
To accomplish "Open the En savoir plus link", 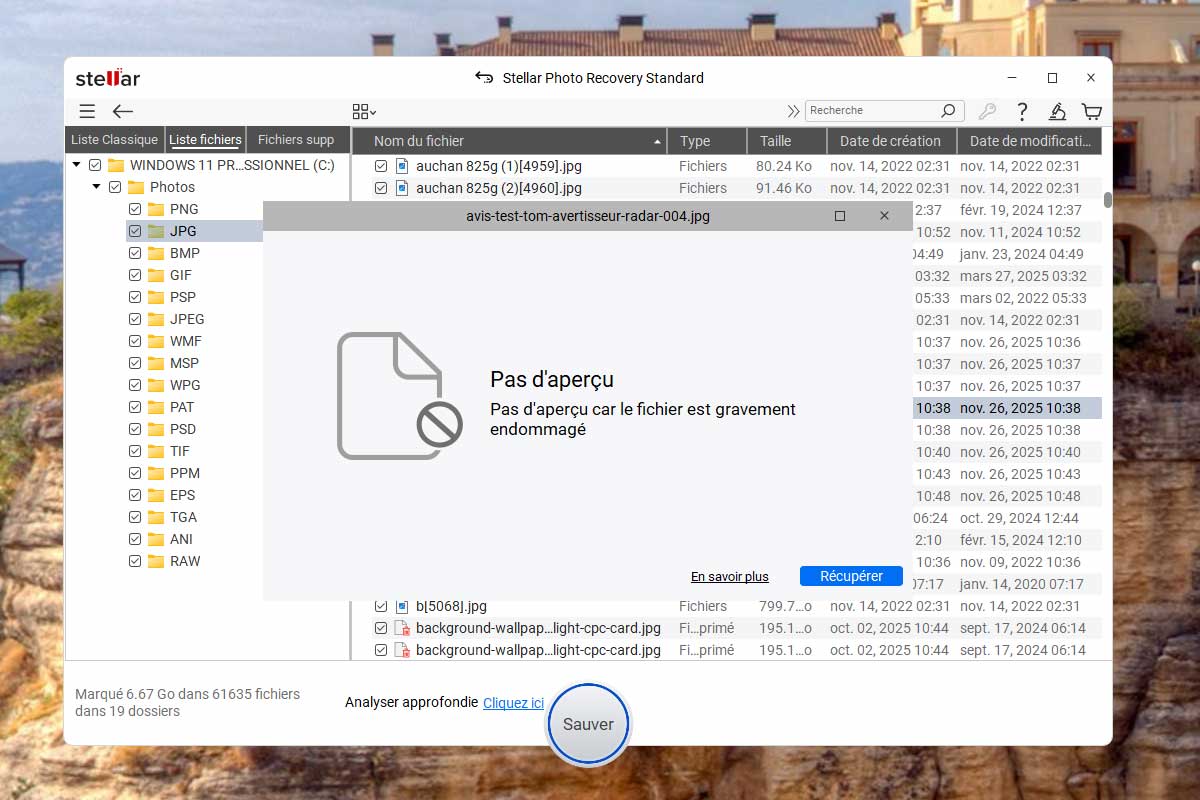I will (729, 577).
